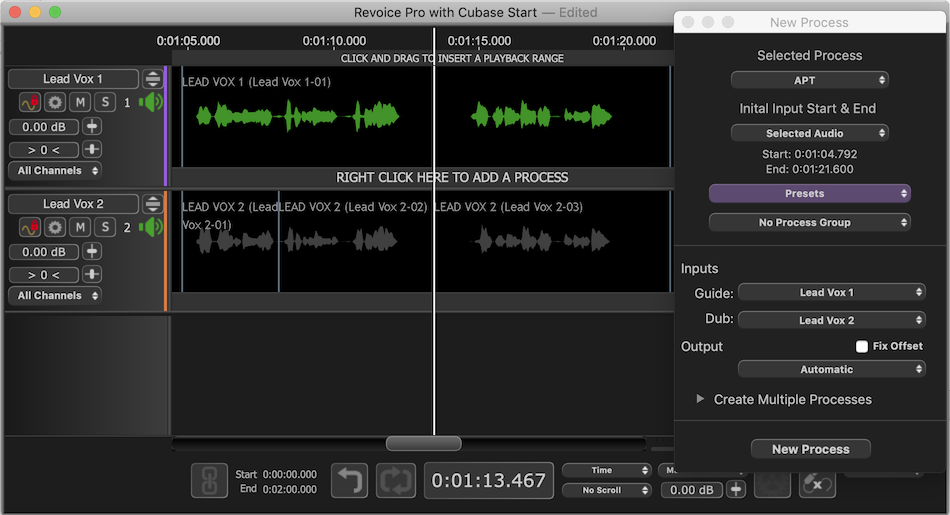The image size is (950, 515).
Task: Click the waveform lock icon on Lead Vox 1
Action: (29, 102)
